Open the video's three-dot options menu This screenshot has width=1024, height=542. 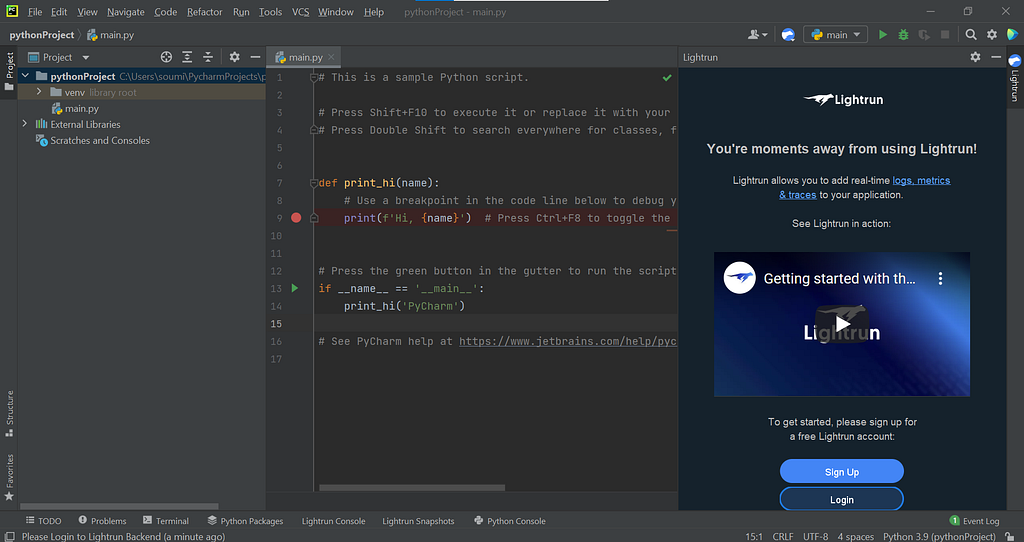point(940,279)
